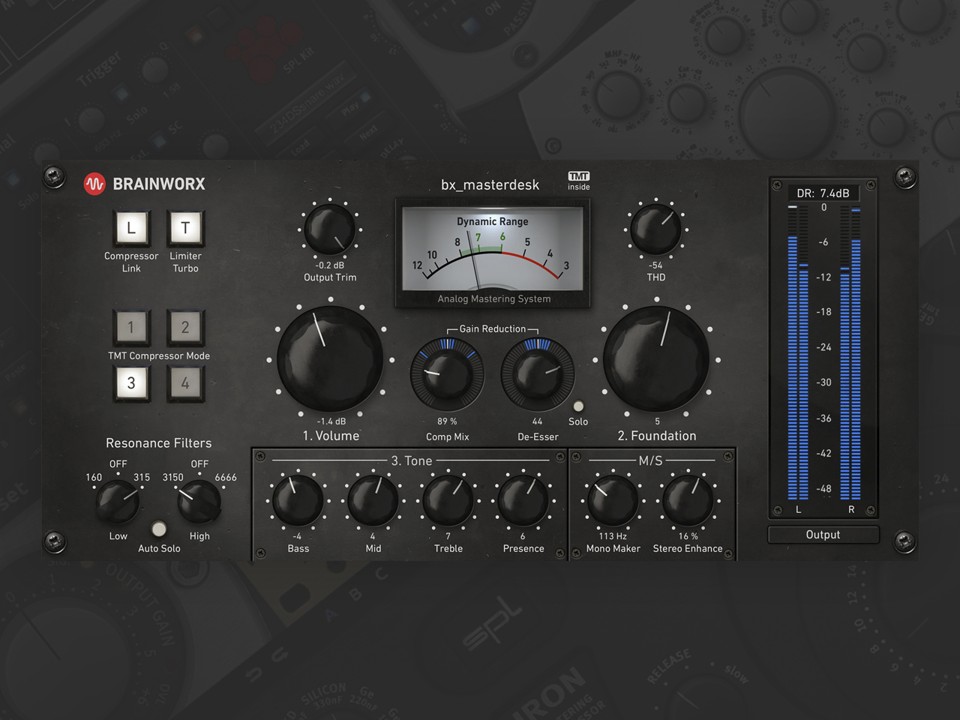This screenshot has width=960, height=720.
Task: Click the 7 Treble value
Action: pos(448,536)
